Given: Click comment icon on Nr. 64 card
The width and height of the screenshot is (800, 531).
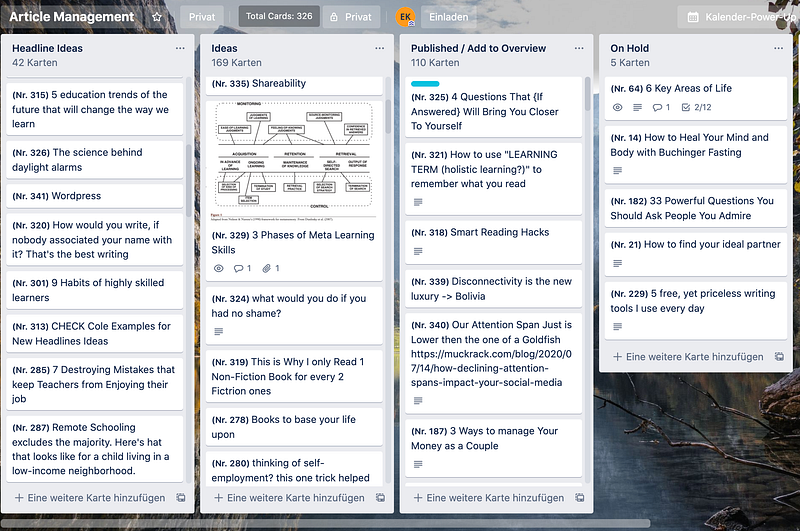Looking at the screenshot, I should click(x=661, y=108).
